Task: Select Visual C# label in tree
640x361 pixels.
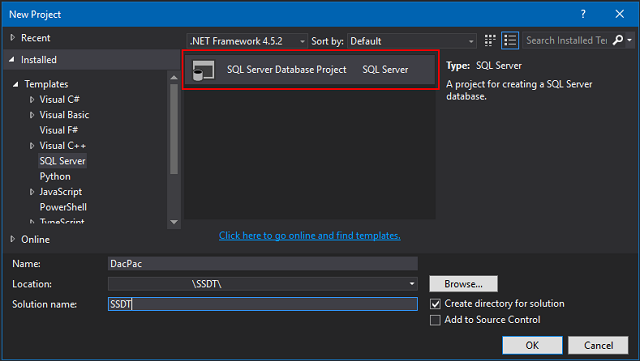Action: pos(59,99)
